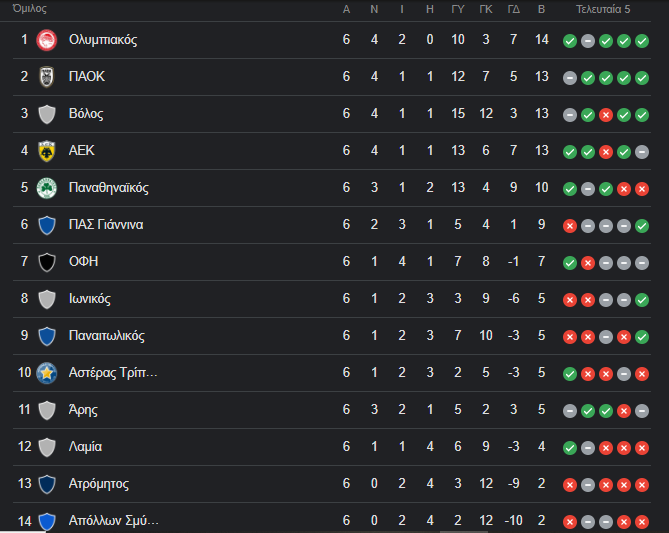
Task: Select the Άρης team name
Action: click(x=83, y=410)
